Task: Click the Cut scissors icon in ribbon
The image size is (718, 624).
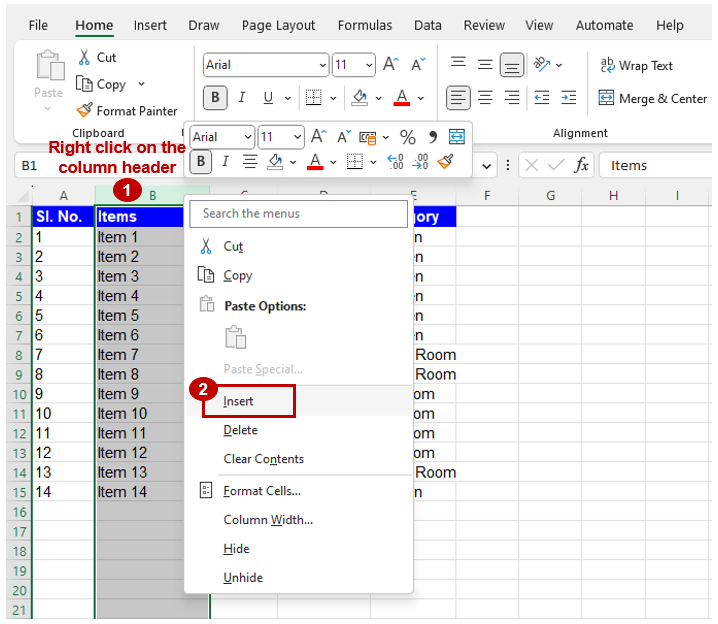Action: click(x=84, y=57)
